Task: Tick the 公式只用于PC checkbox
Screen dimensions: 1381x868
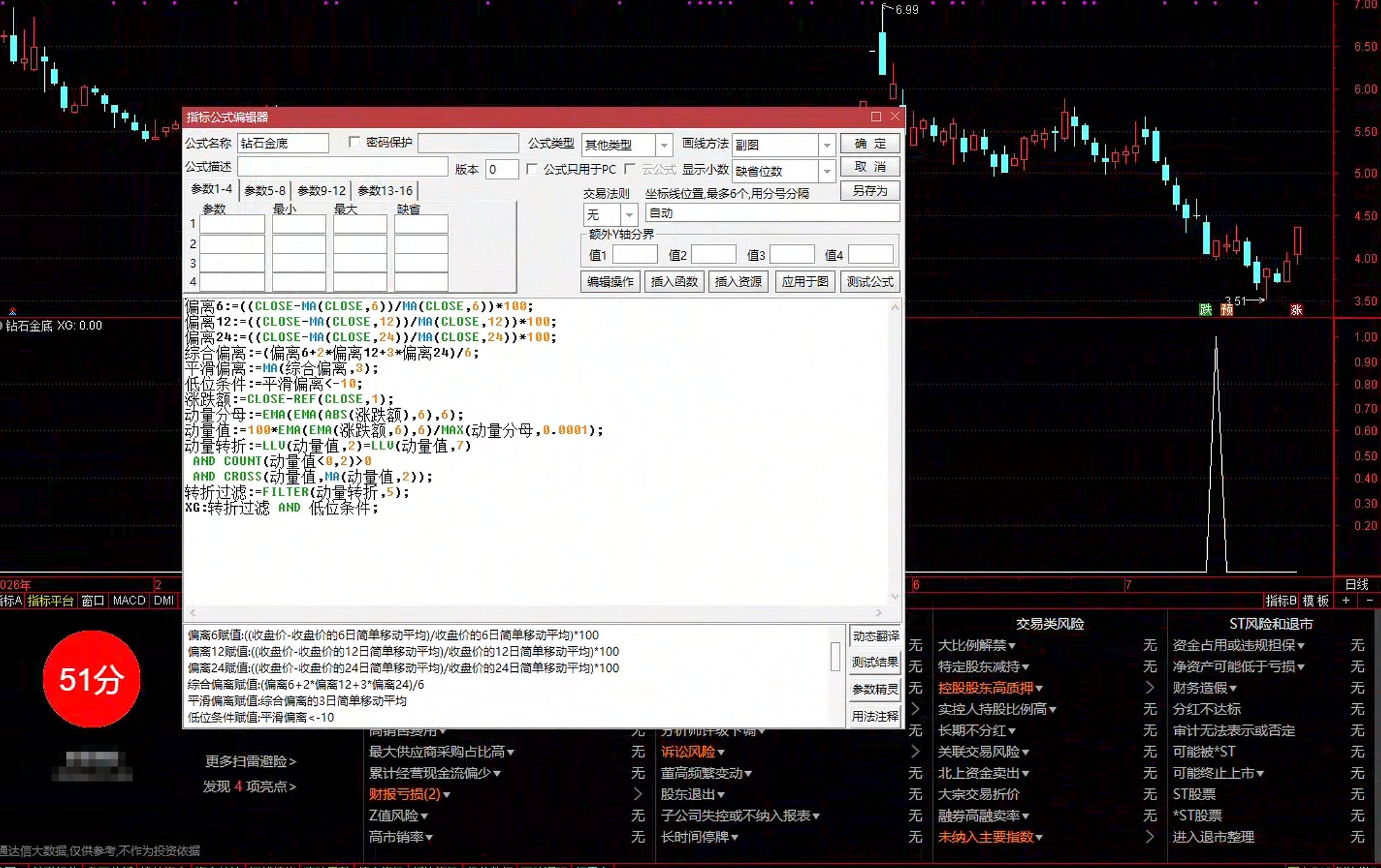Action: (x=532, y=169)
